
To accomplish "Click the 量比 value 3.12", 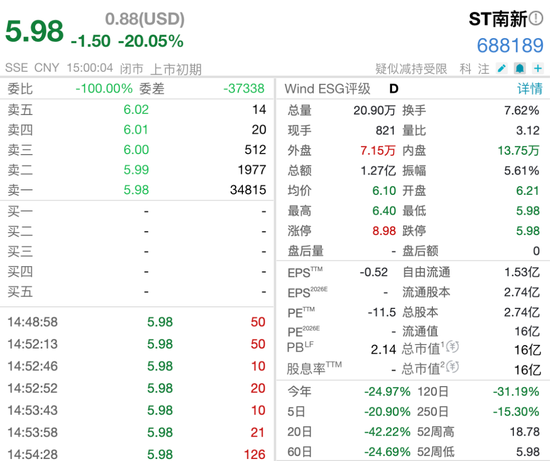I will pyautogui.click(x=528, y=131).
